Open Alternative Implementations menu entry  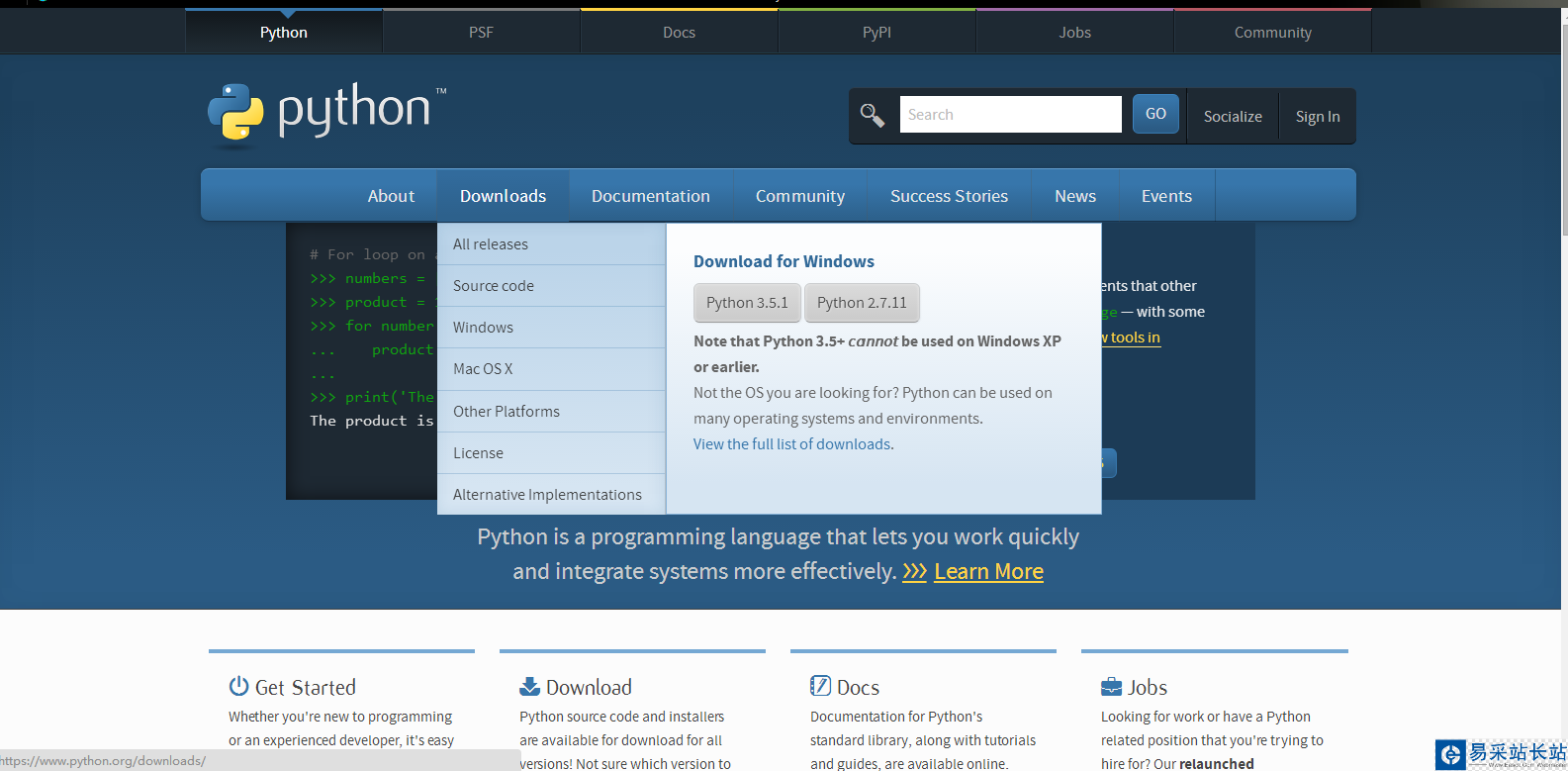[551, 495]
